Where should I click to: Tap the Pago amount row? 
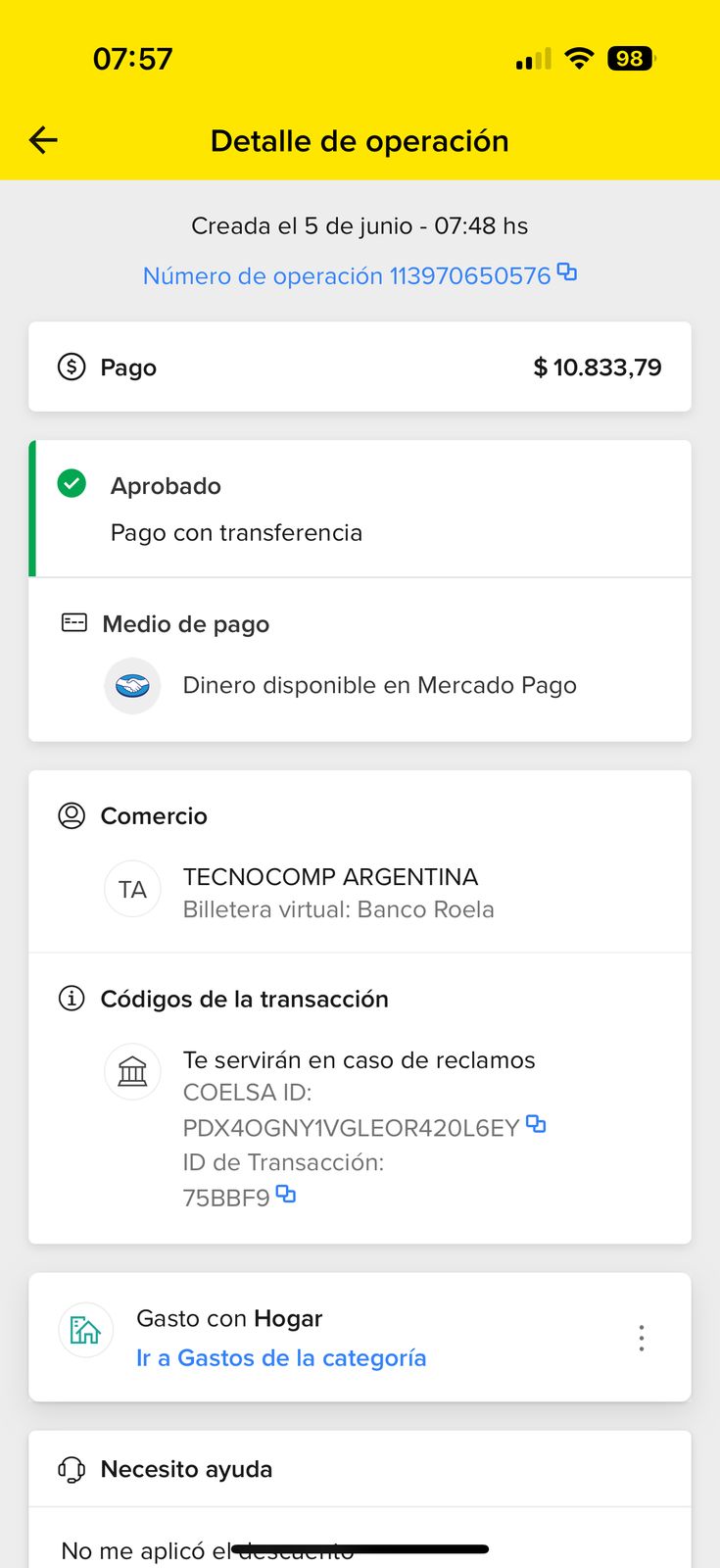tap(360, 367)
